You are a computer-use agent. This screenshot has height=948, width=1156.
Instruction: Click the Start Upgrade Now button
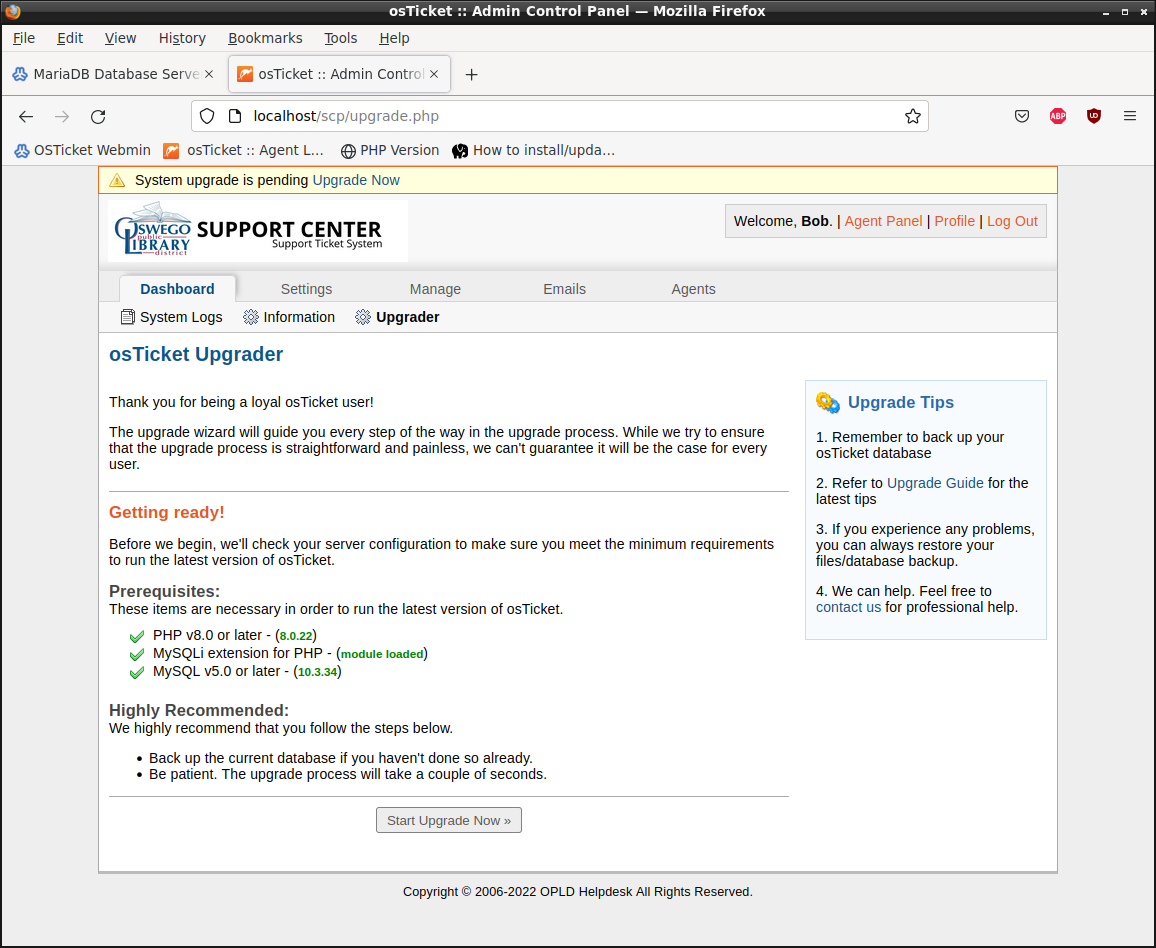click(449, 820)
